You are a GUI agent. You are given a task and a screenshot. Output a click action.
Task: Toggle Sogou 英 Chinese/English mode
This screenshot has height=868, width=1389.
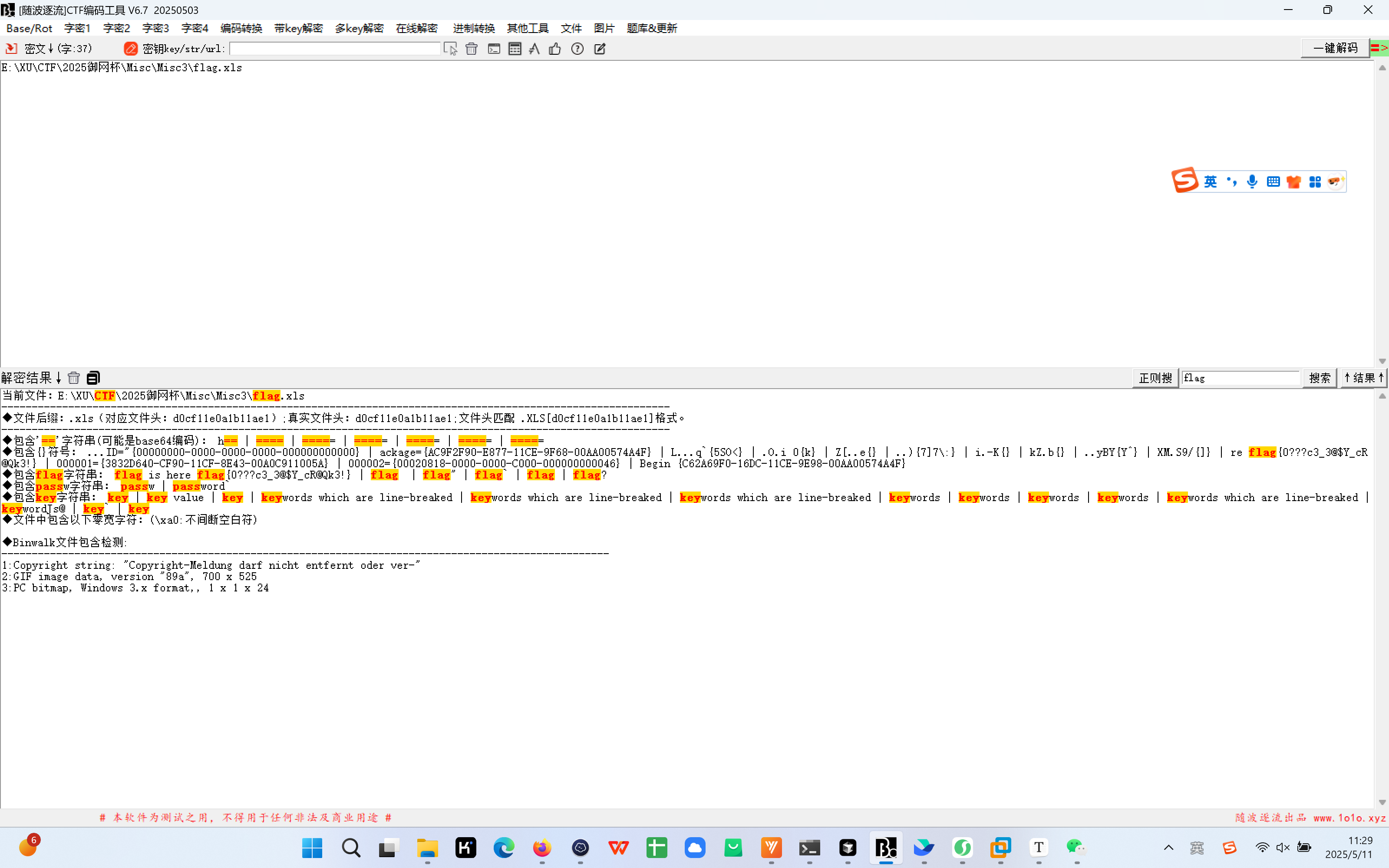pyautogui.click(x=1211, y=182)
